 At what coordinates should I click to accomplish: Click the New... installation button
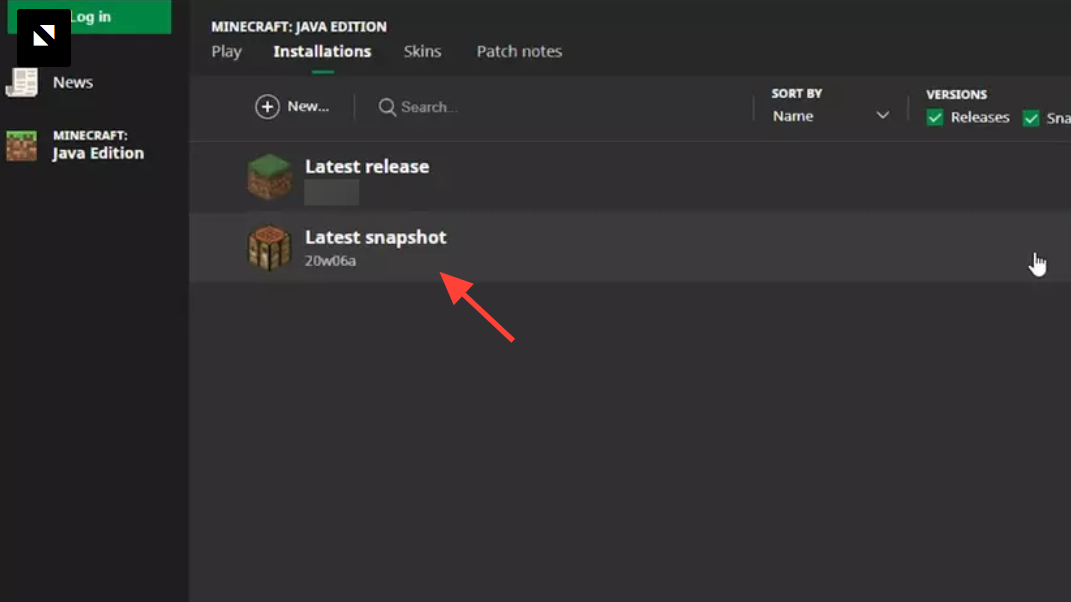292,107
